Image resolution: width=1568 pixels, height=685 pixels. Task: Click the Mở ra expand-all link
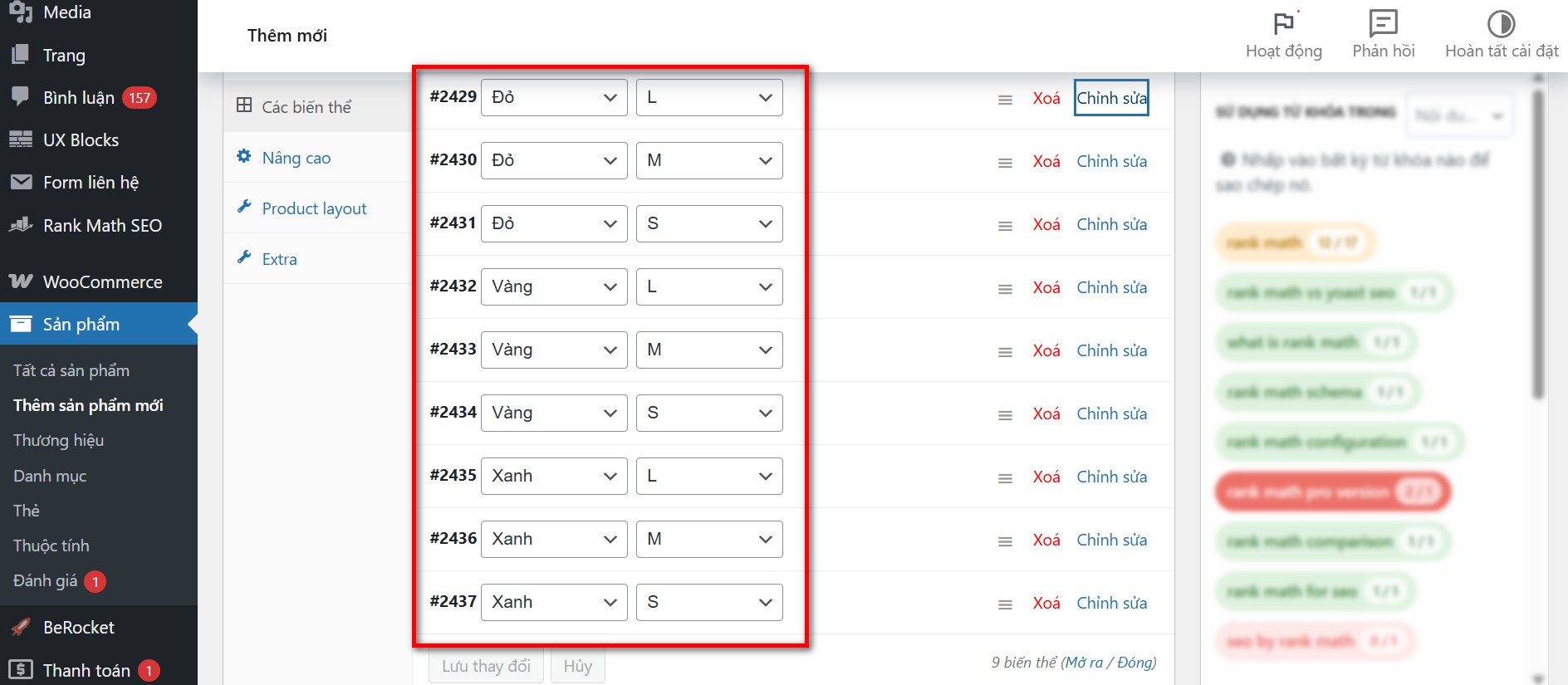pos(1084,663)
